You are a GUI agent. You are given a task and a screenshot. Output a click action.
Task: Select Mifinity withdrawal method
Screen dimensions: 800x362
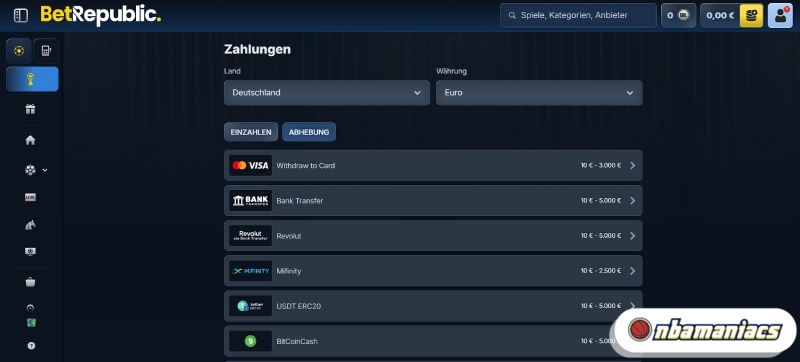pyautogui.click(x=433, y=271)
